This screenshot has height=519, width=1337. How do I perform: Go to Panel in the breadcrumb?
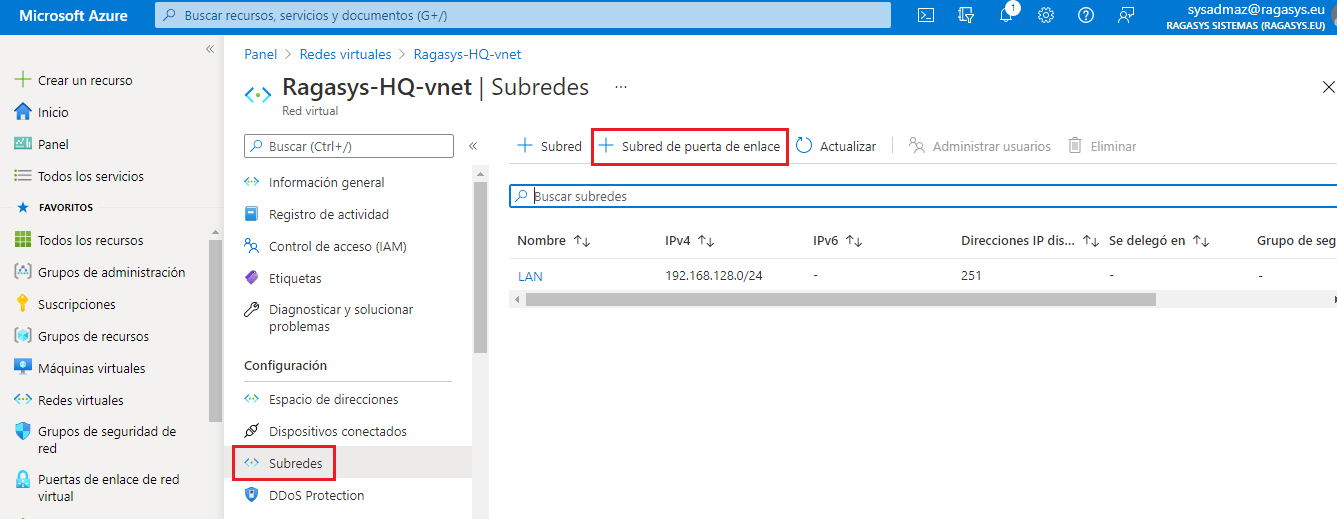tap(260, 54)
